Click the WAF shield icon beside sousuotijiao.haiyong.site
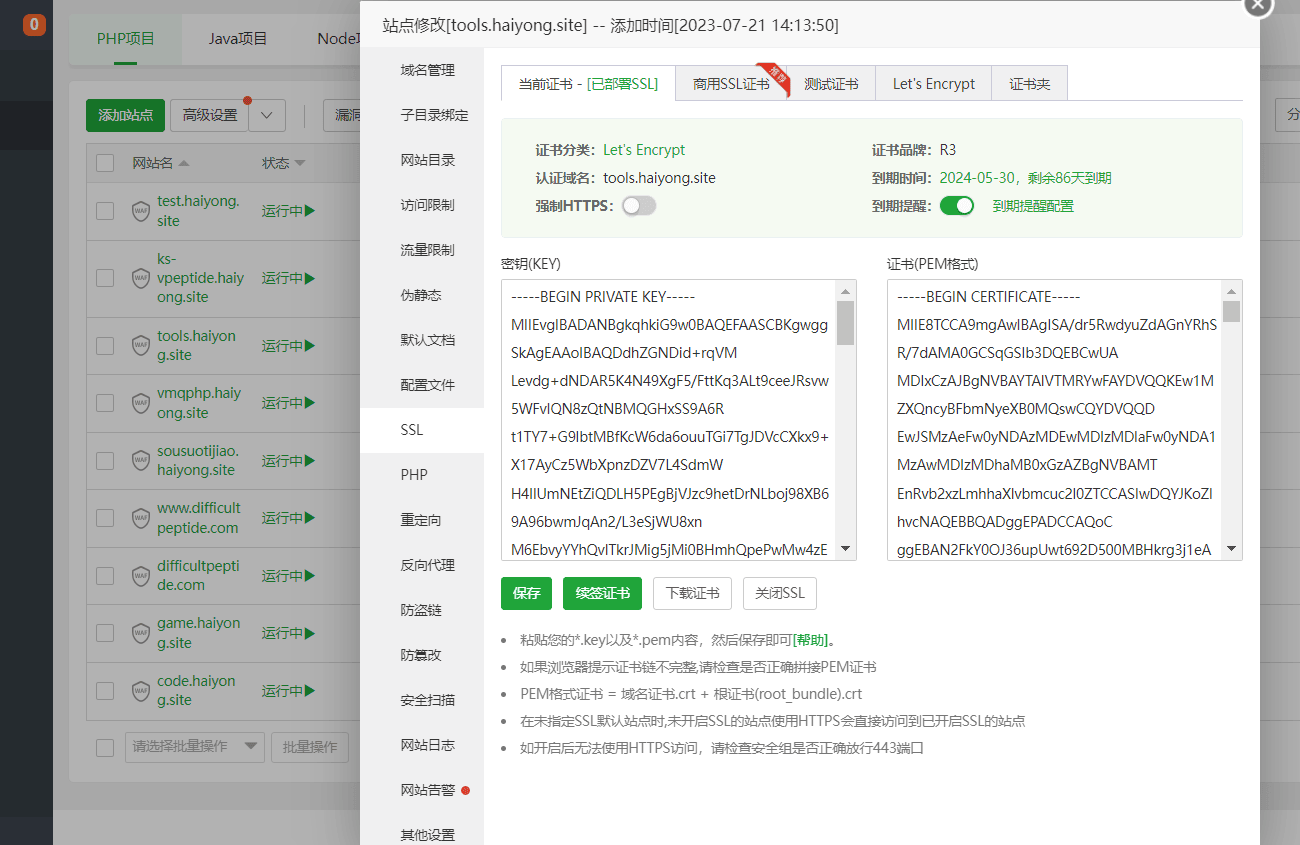Screen dimensions: 1300x845 141,461
